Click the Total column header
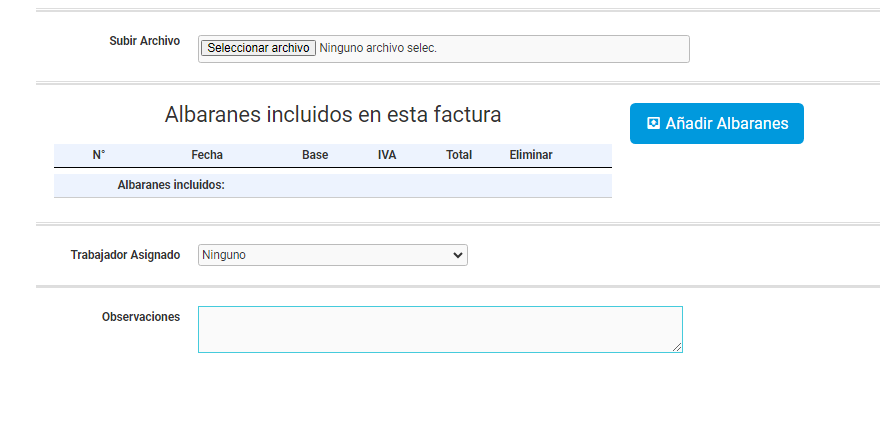This screenshot has width=880, height=424. click(459, 155)
